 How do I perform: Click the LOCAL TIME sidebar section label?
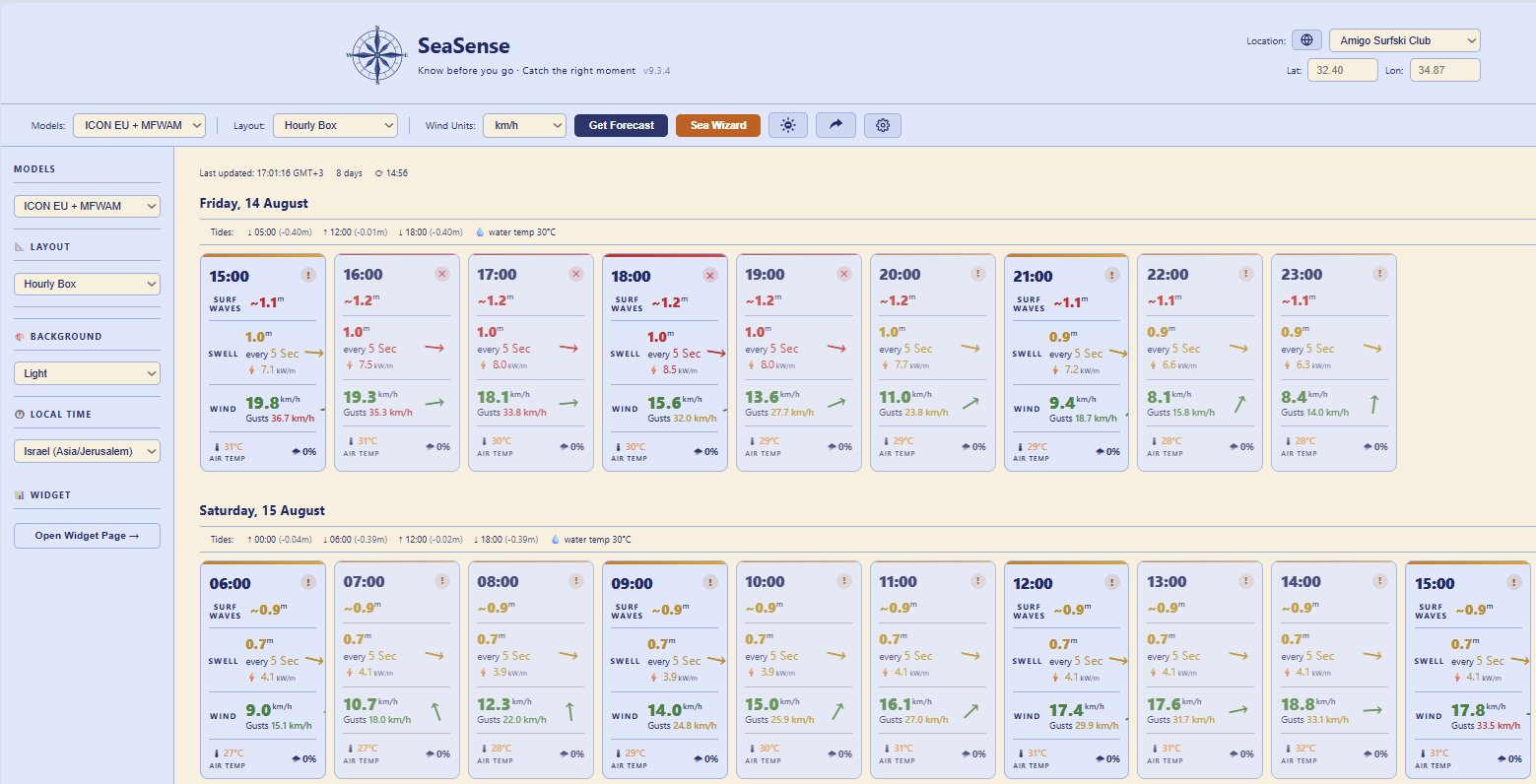click(x=61, y=415)
